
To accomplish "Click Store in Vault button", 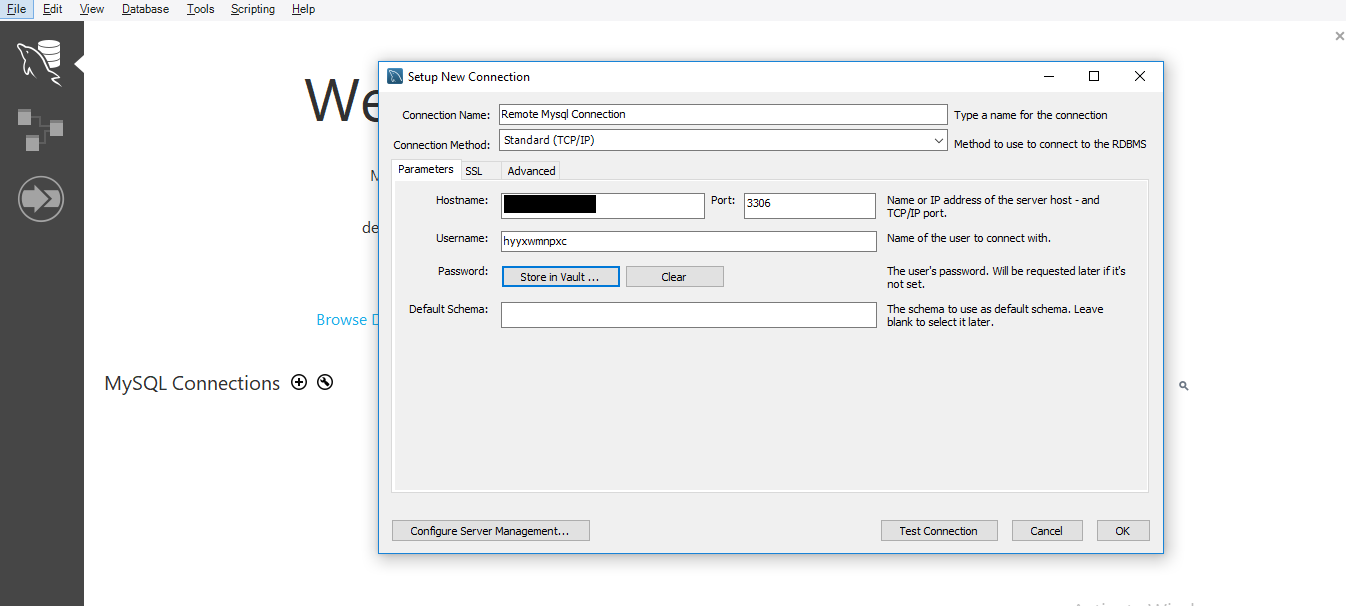I will point(560,277).
